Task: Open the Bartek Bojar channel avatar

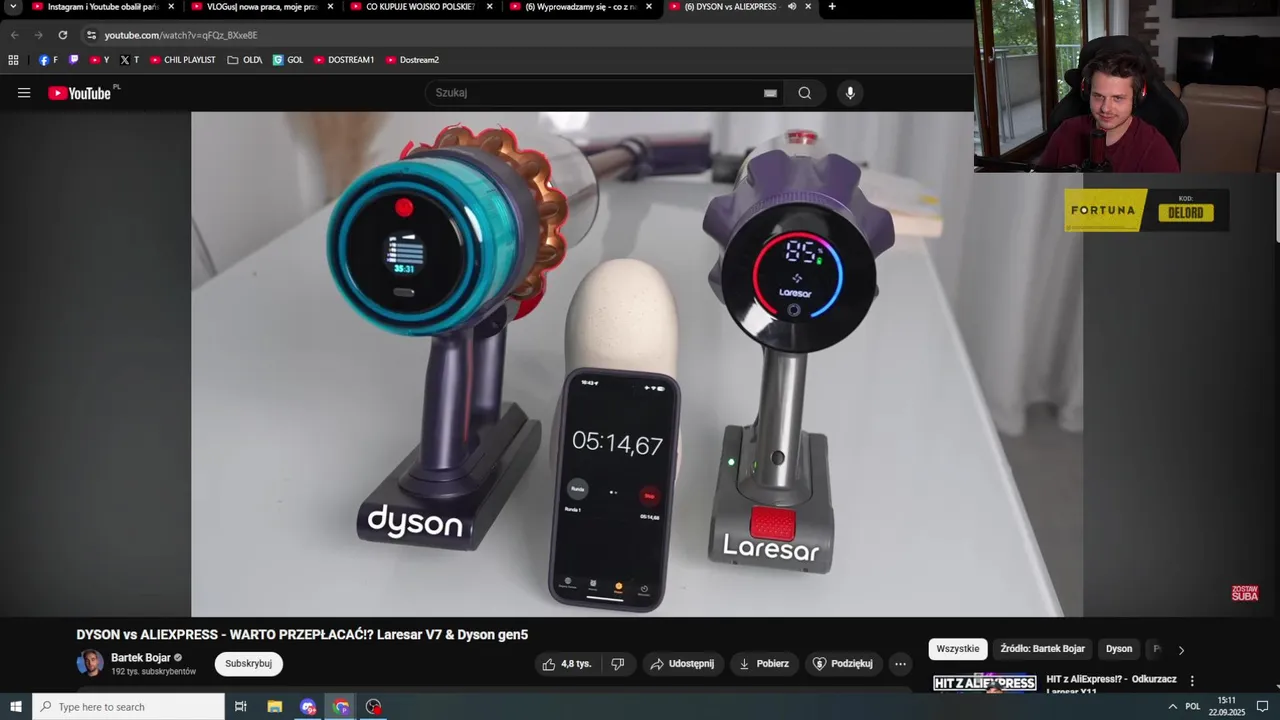Action: (x=90, y=663)
